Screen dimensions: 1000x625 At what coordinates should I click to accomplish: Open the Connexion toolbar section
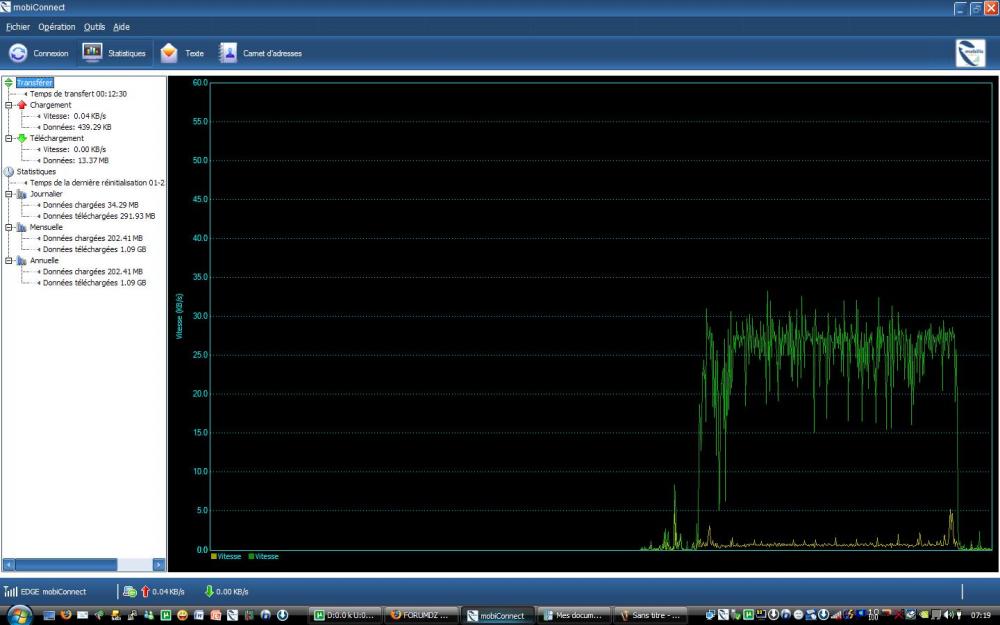coord(39,53)
